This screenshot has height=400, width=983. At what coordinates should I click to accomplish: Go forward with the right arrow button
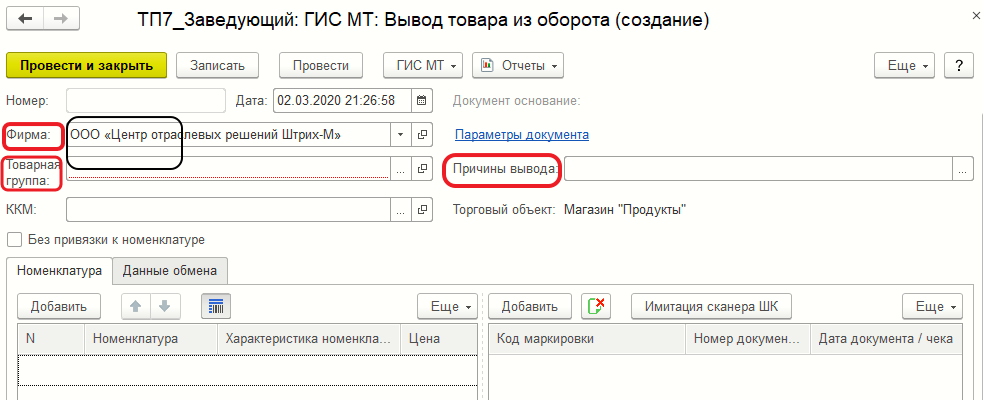61,19
